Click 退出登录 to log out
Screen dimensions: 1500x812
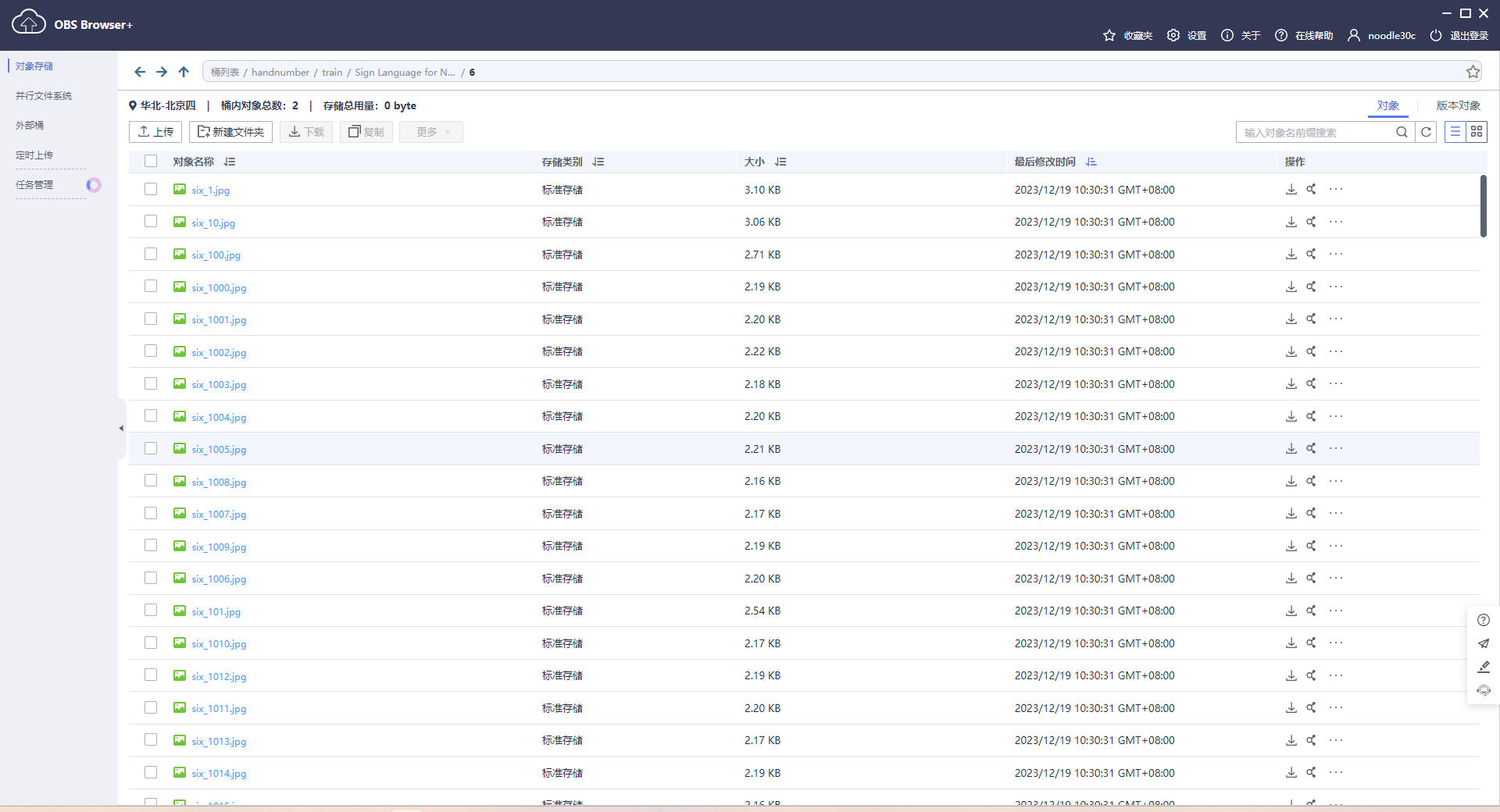(1459, 35)
